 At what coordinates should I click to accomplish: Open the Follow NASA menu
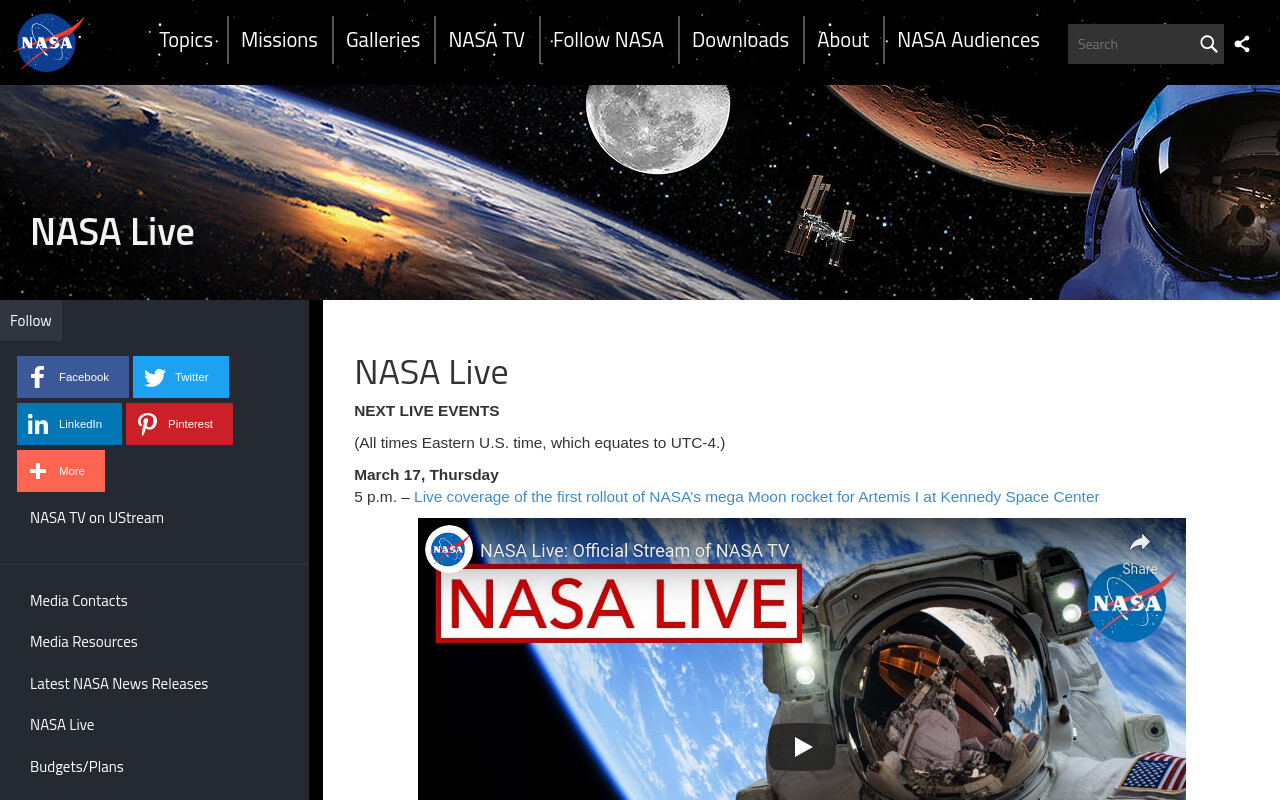[608, 40]
